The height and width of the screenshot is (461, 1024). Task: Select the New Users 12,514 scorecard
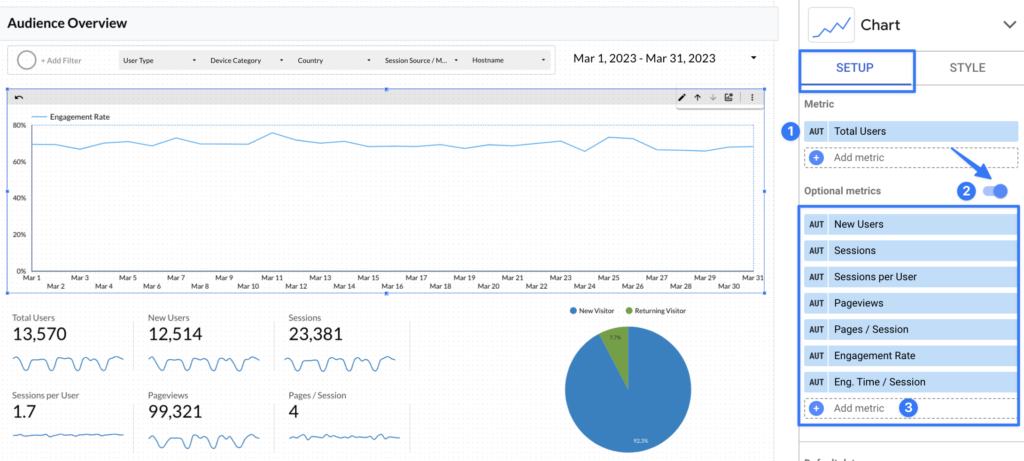[204, 342]
